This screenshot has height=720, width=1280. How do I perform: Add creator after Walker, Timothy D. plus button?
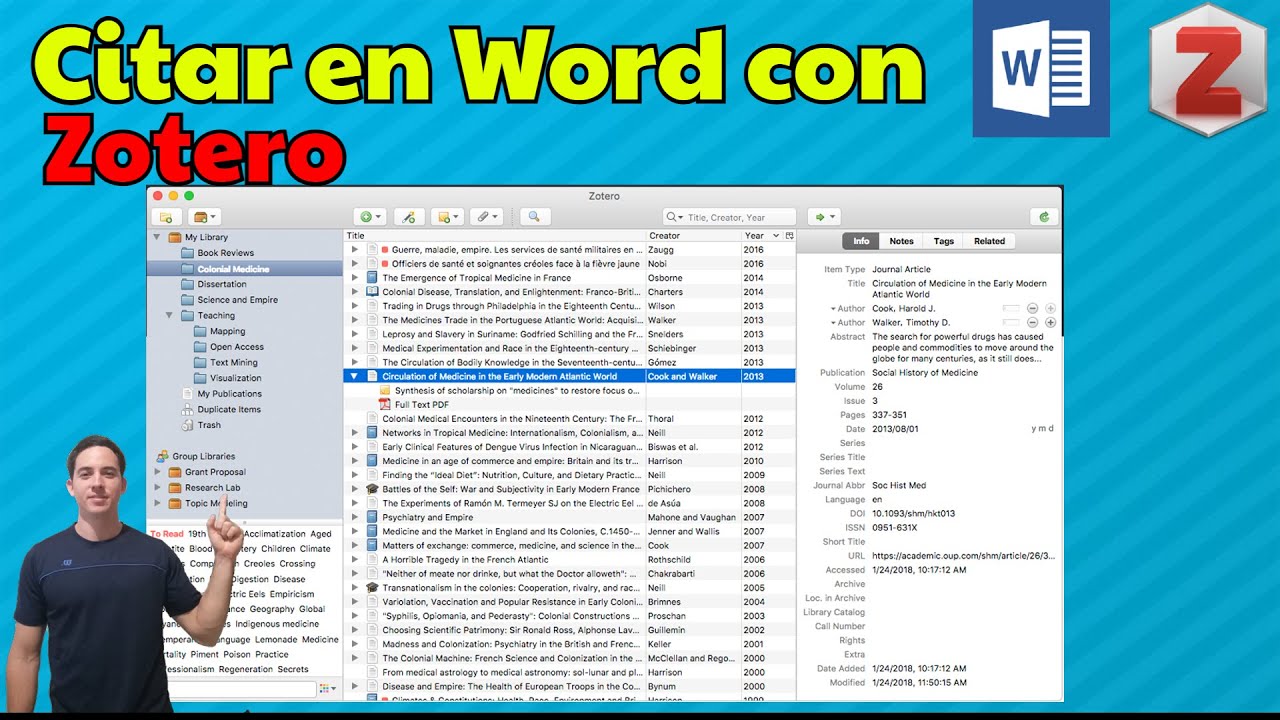pyautogui.click(x=1050, y=323)
